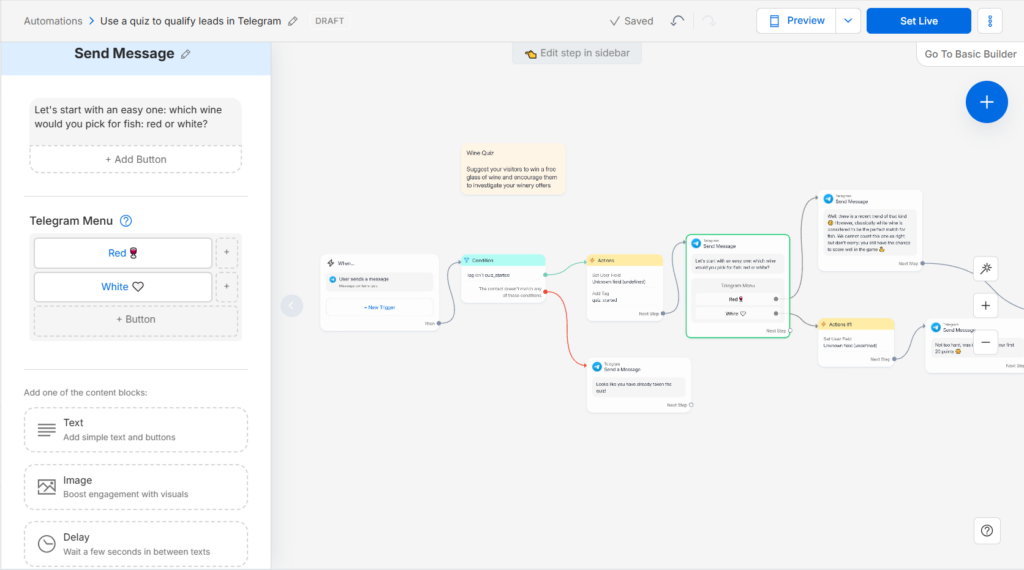
Task: Rename Send Message step with pencil icon
Action: pyautogui.click(x=186, y=54)
